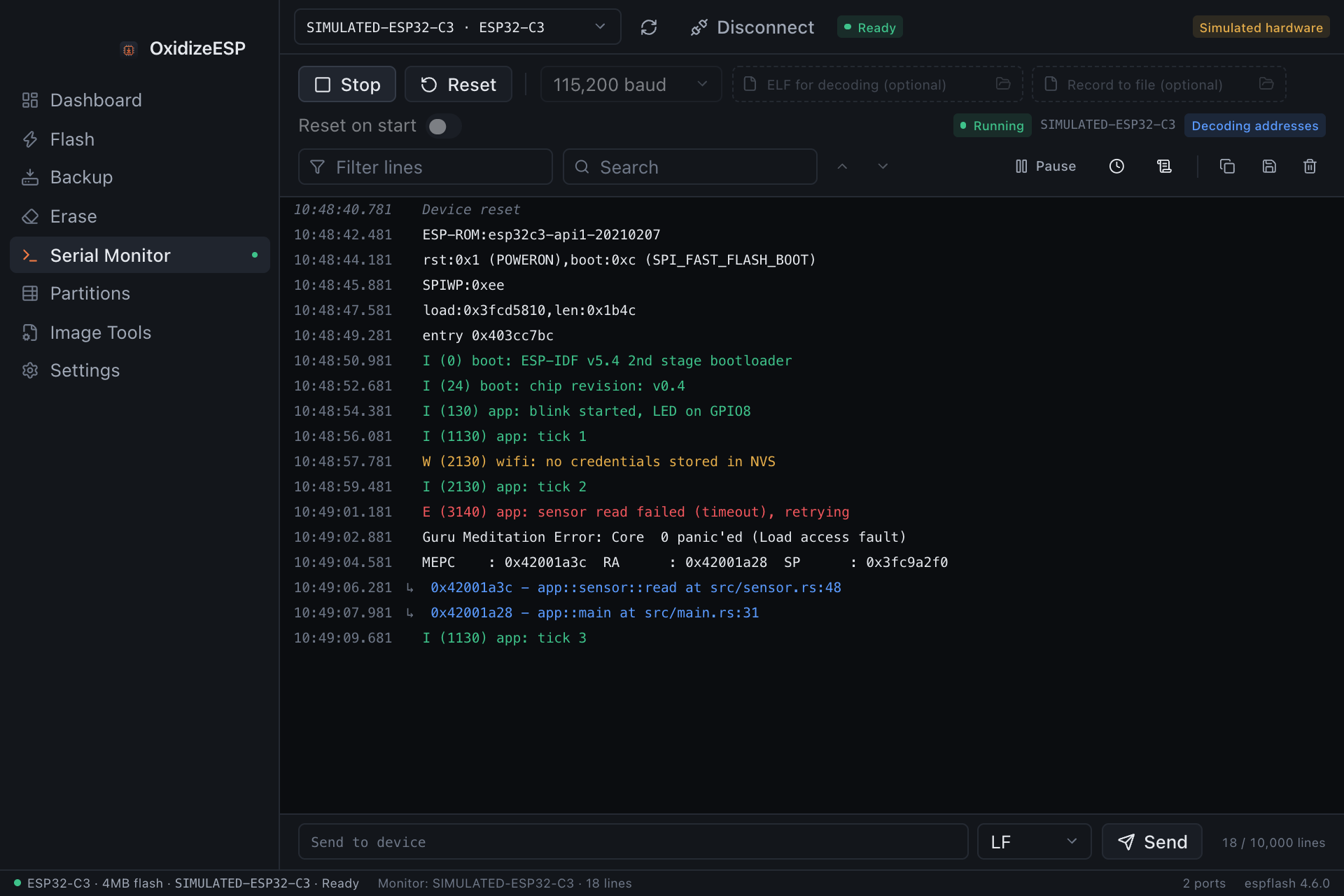The height and width of the screenshot is (896, 1344).
Task: Toggle the Reset on start switch
Action: (x=444, y=126)
